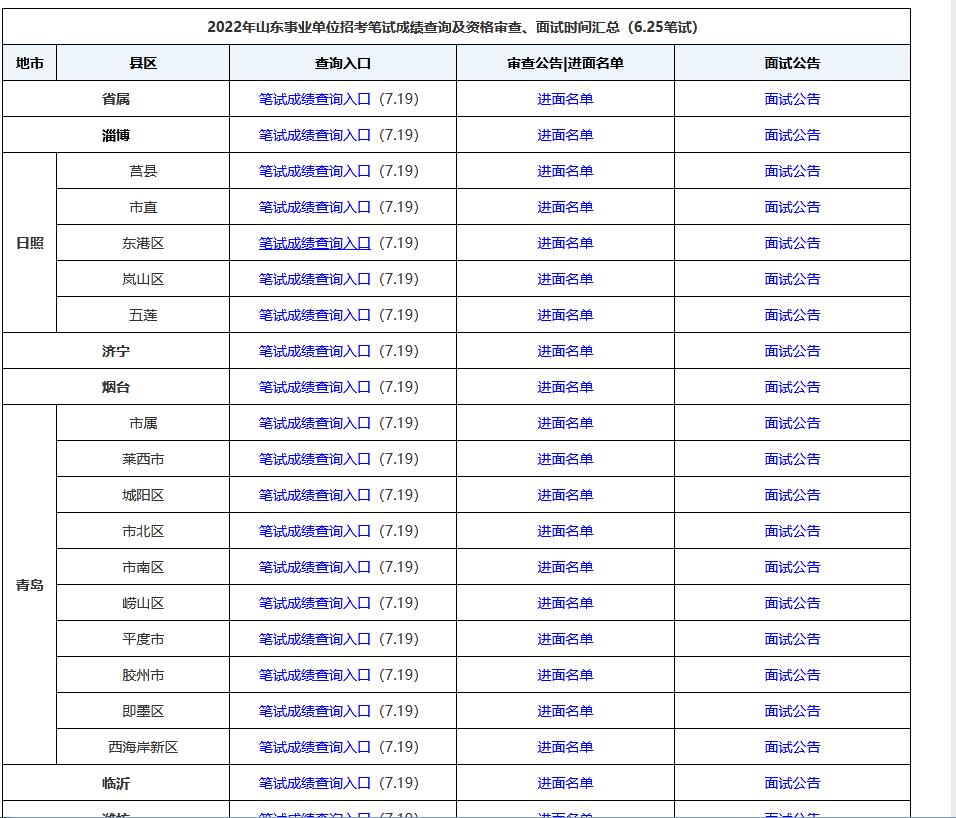The width and height of the screenshot is (956, 818).
Task: View 面试公告 for 烟台
Action: point(793,386)
